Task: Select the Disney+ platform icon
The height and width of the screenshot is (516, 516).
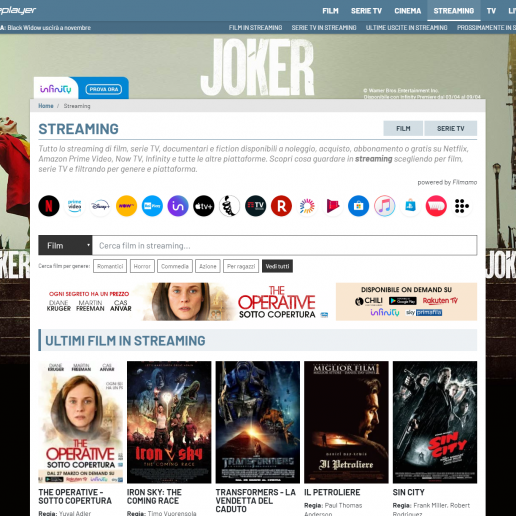Action: point(100,206)
